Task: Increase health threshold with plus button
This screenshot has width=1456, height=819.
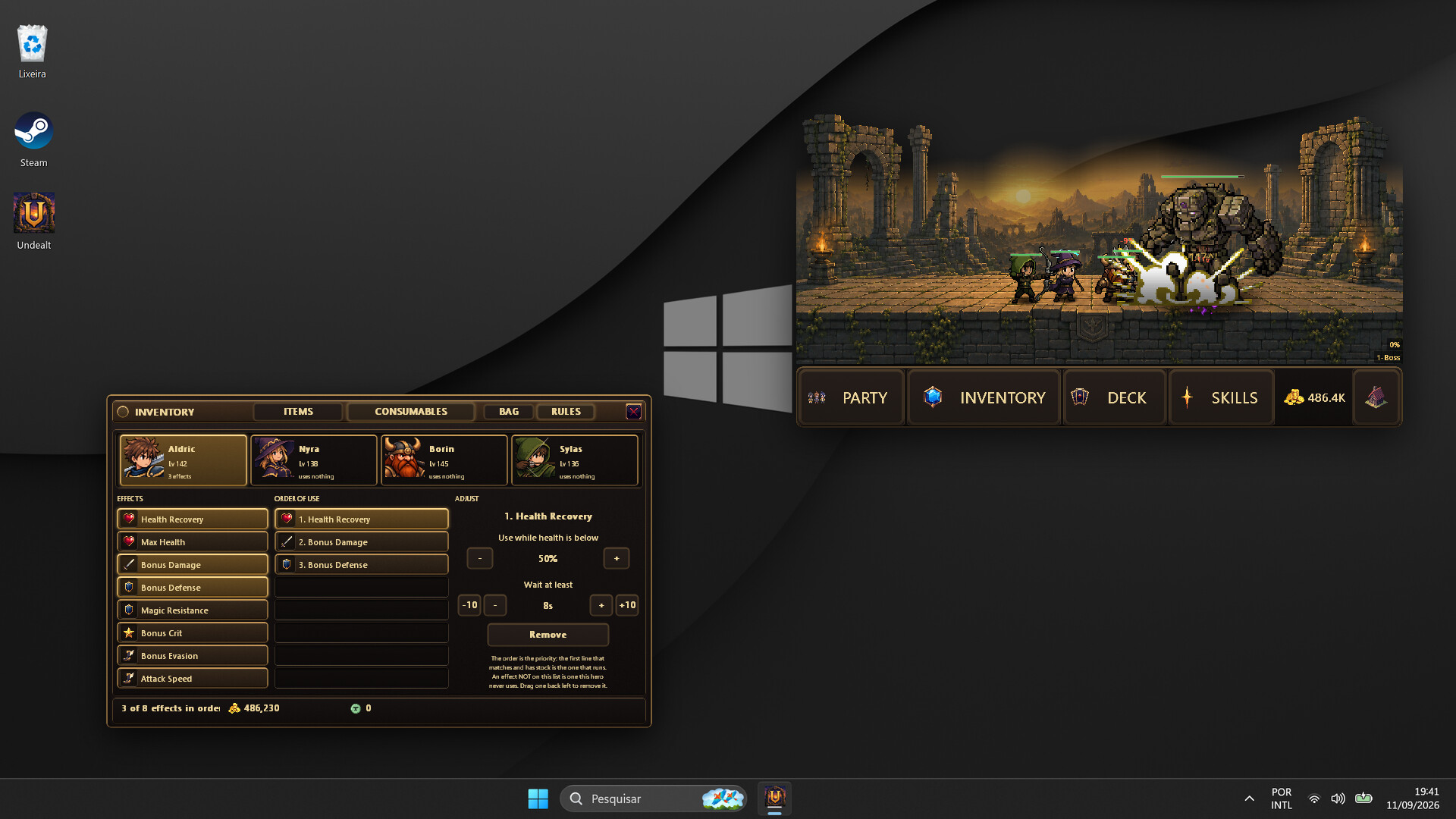Action: pyautogui.click(x=617, y=559)
